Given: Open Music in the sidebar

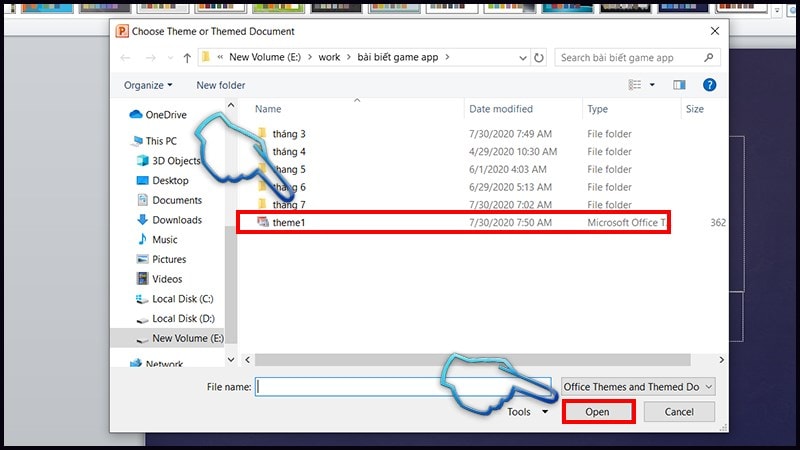Looking at the screenshot, I should pyautogui.click(x=157, y=240).
